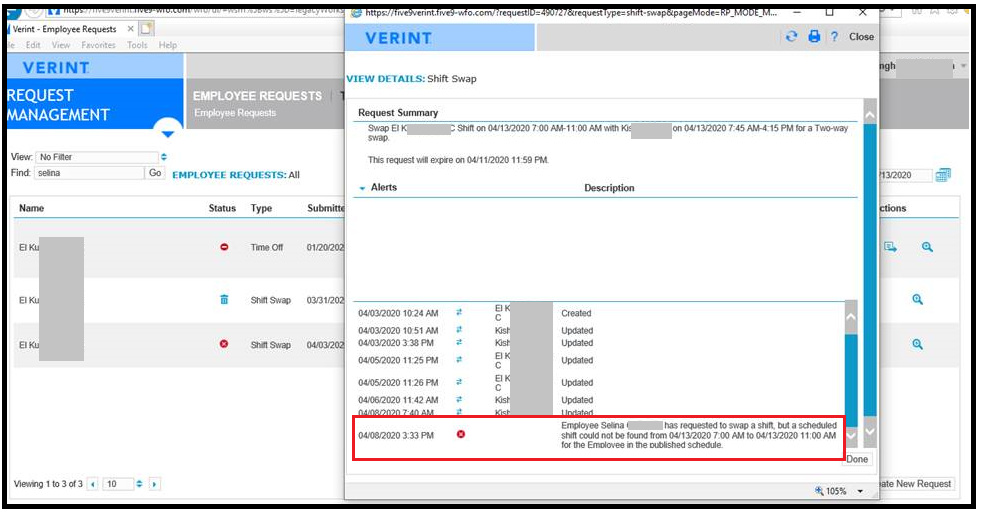Adjust the rows-per-page stepper showing 10
The image size is (983, 511).
139,484
